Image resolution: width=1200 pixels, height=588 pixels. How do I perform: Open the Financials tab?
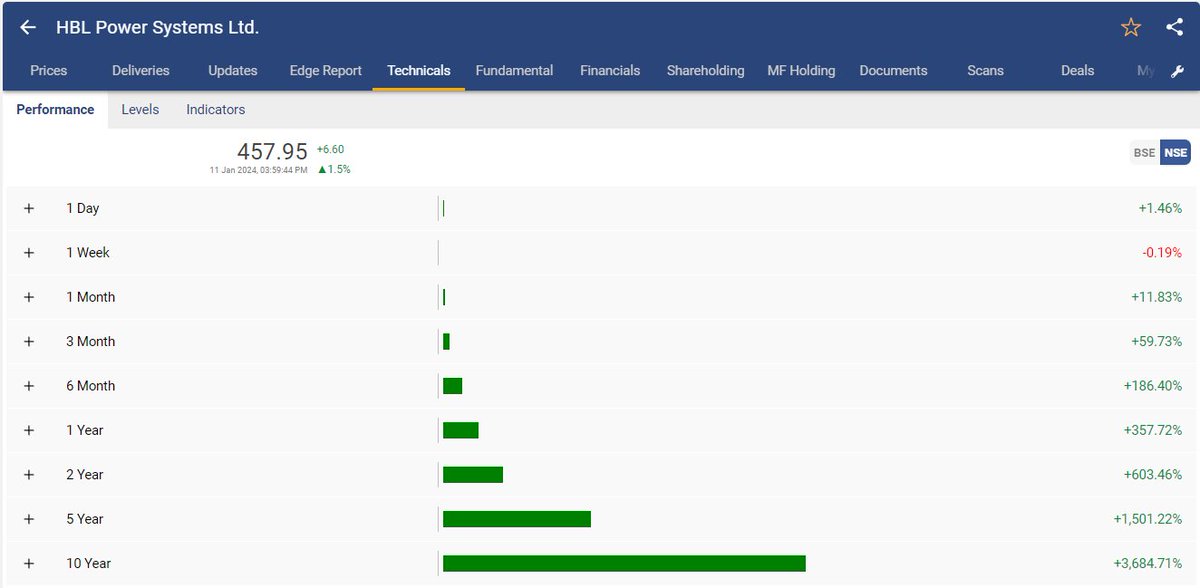click(610, 71)
